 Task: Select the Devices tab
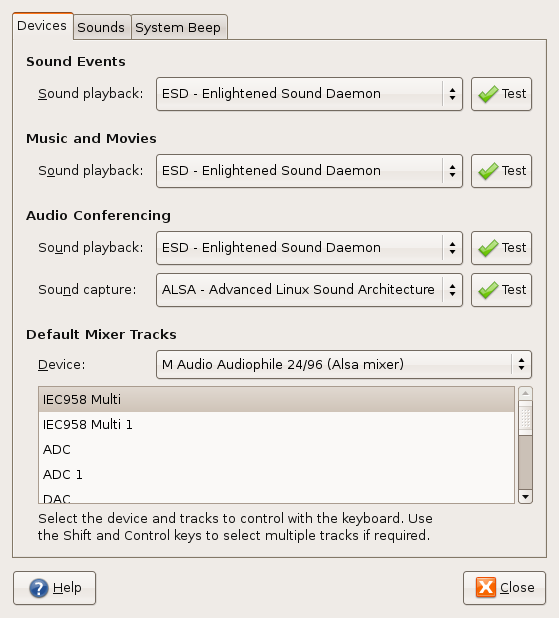click(42, 26)
